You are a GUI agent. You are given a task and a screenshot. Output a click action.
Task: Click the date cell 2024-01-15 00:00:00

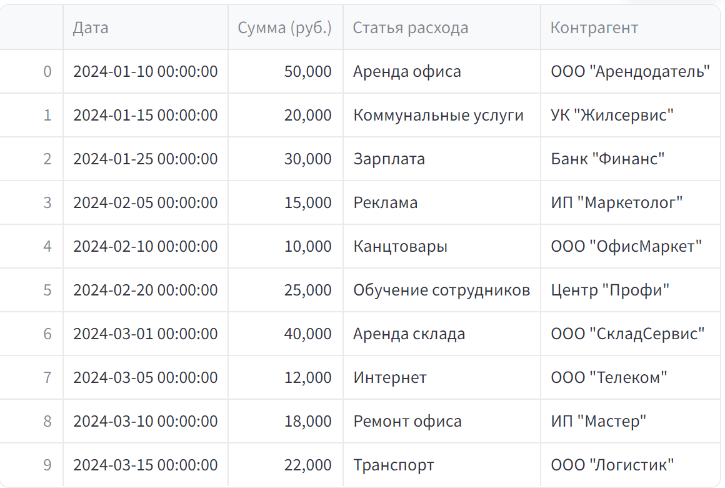tap(146, 115)
